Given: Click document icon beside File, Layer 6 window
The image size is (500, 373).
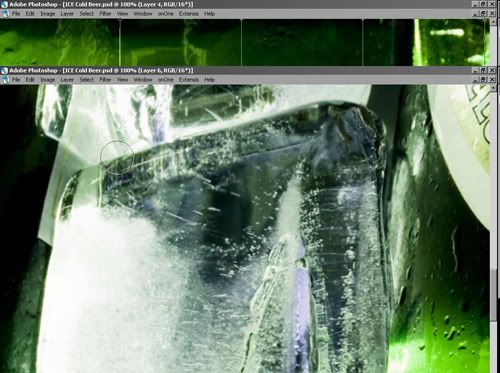Looking at the screenshot, I should click(x=5, y=80).
